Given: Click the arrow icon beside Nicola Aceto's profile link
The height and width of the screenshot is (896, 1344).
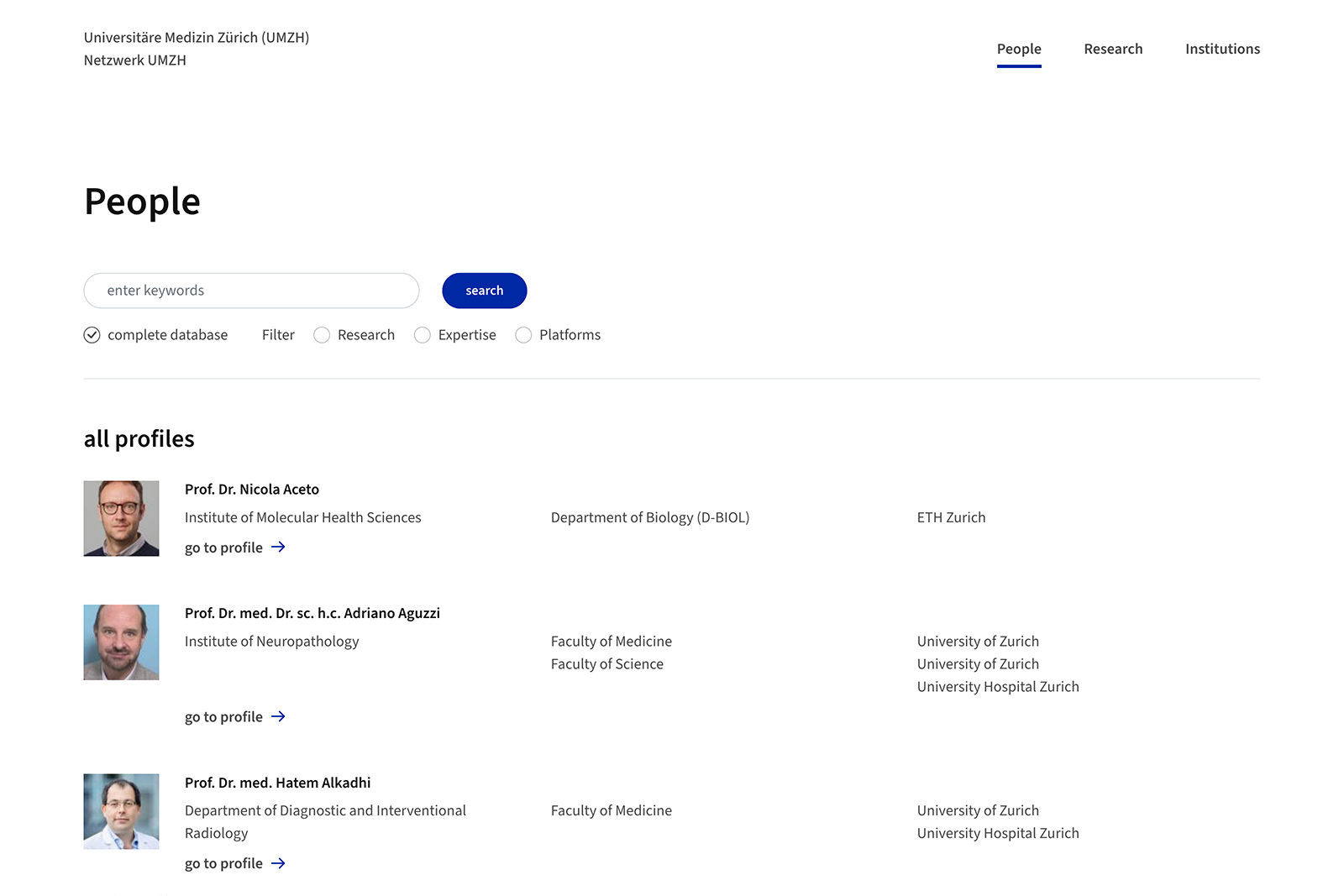Looking at the screenshot, I should 278,548.
